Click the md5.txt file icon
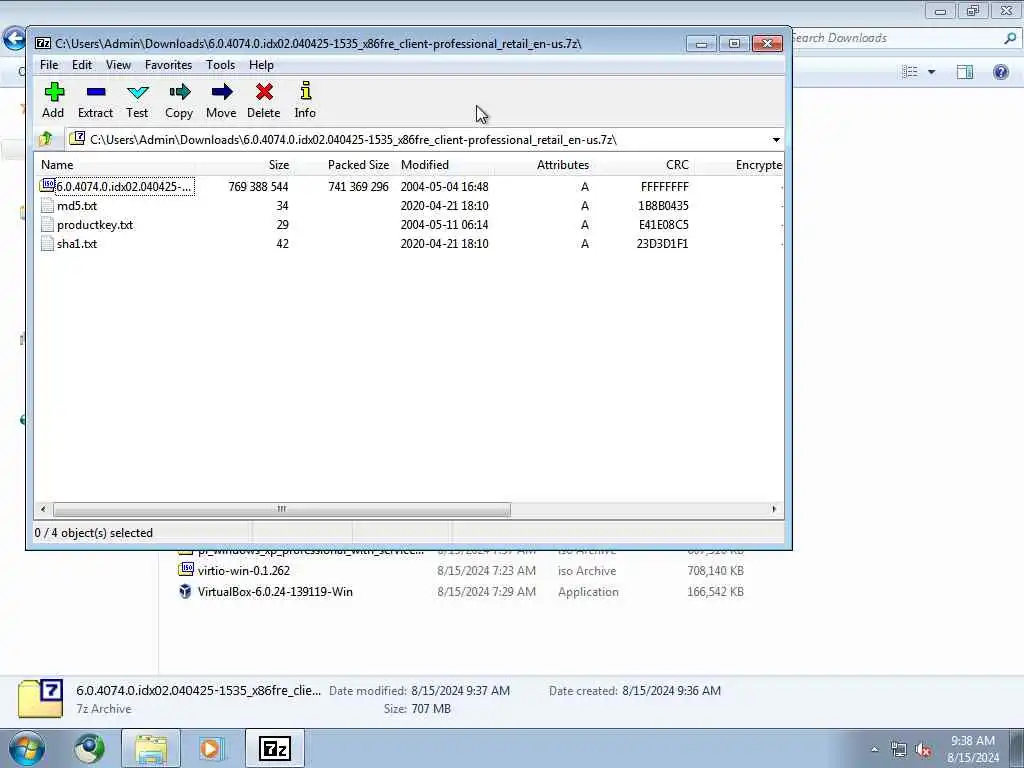This screenshot has width=1024, height=768. (x=47, y=206)
